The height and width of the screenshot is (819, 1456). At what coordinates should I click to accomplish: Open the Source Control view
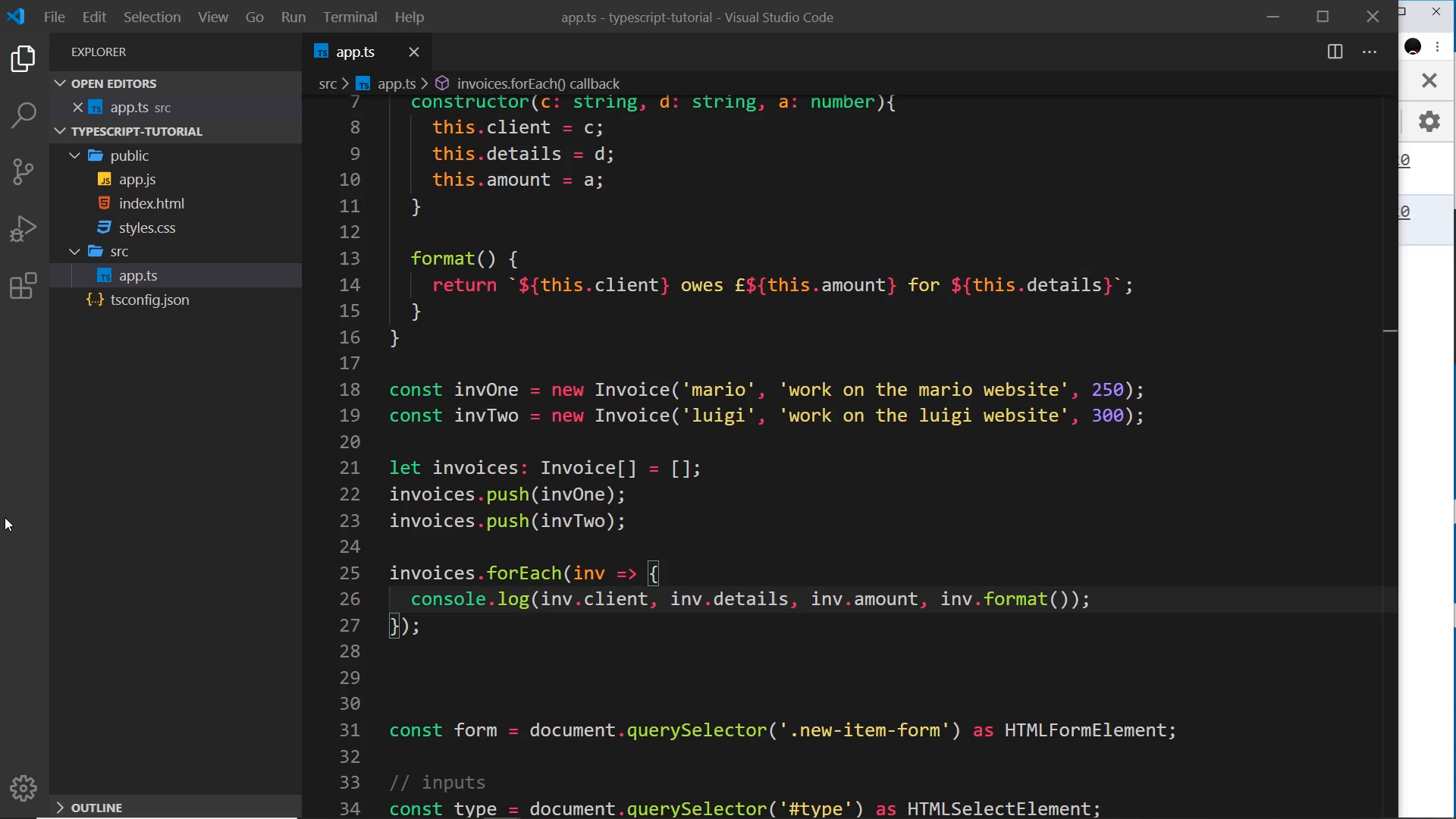[x=24, y=171]
